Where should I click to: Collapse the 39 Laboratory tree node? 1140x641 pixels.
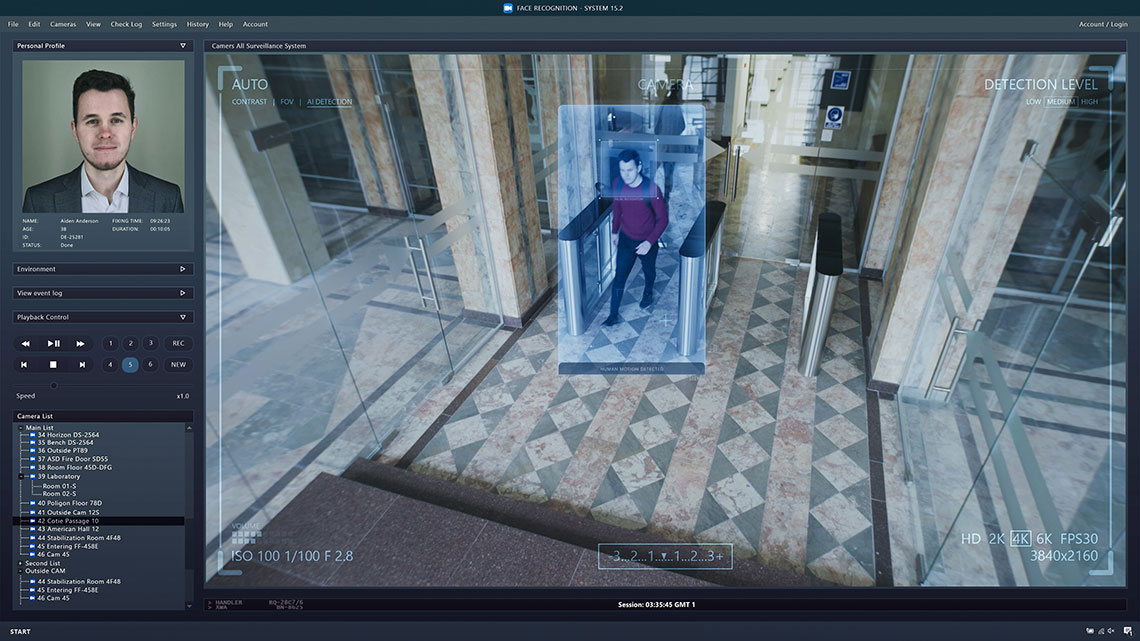21,476
